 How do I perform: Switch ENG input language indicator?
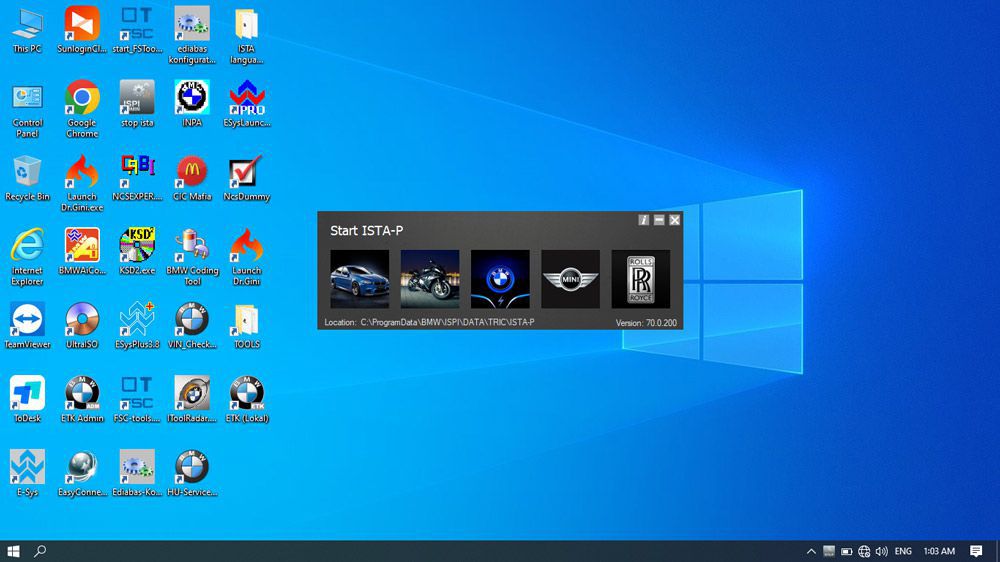tap(903, 552)
